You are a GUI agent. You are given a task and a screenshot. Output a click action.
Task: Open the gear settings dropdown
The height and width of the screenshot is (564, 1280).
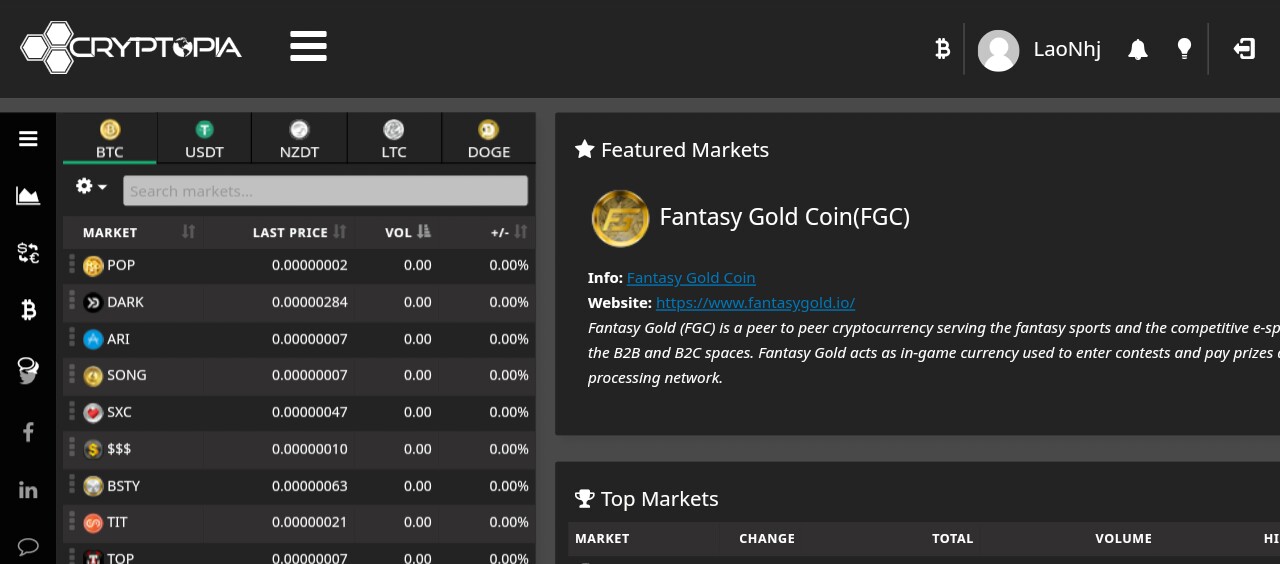[91, 186]
